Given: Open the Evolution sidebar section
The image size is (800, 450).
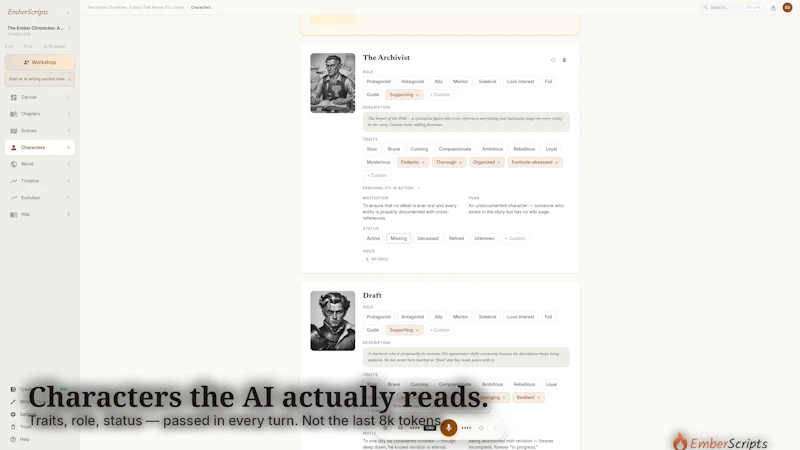Looking at the screenshot, I should [x=40, y=198].
